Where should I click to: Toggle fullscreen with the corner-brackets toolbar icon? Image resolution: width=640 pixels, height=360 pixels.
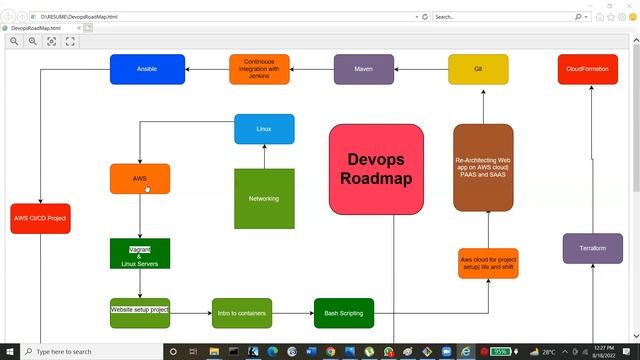[x=70, y=41]
